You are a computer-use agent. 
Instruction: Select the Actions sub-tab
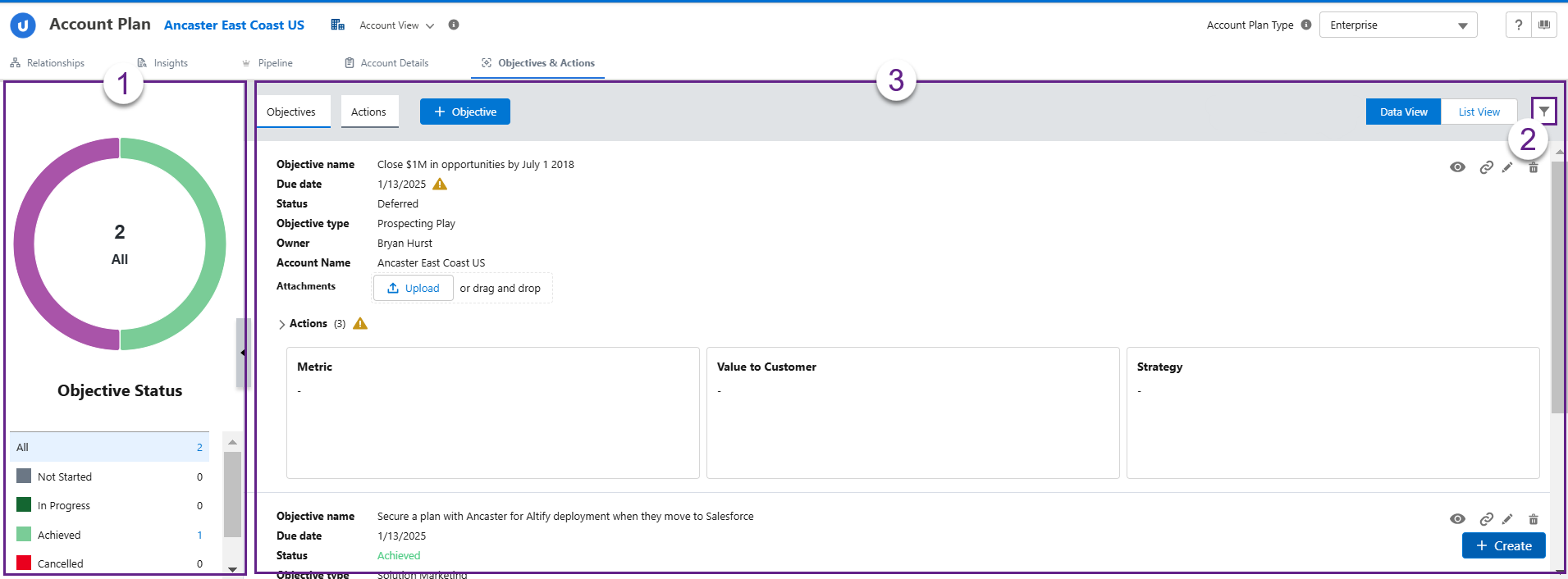tap(369, 112)
